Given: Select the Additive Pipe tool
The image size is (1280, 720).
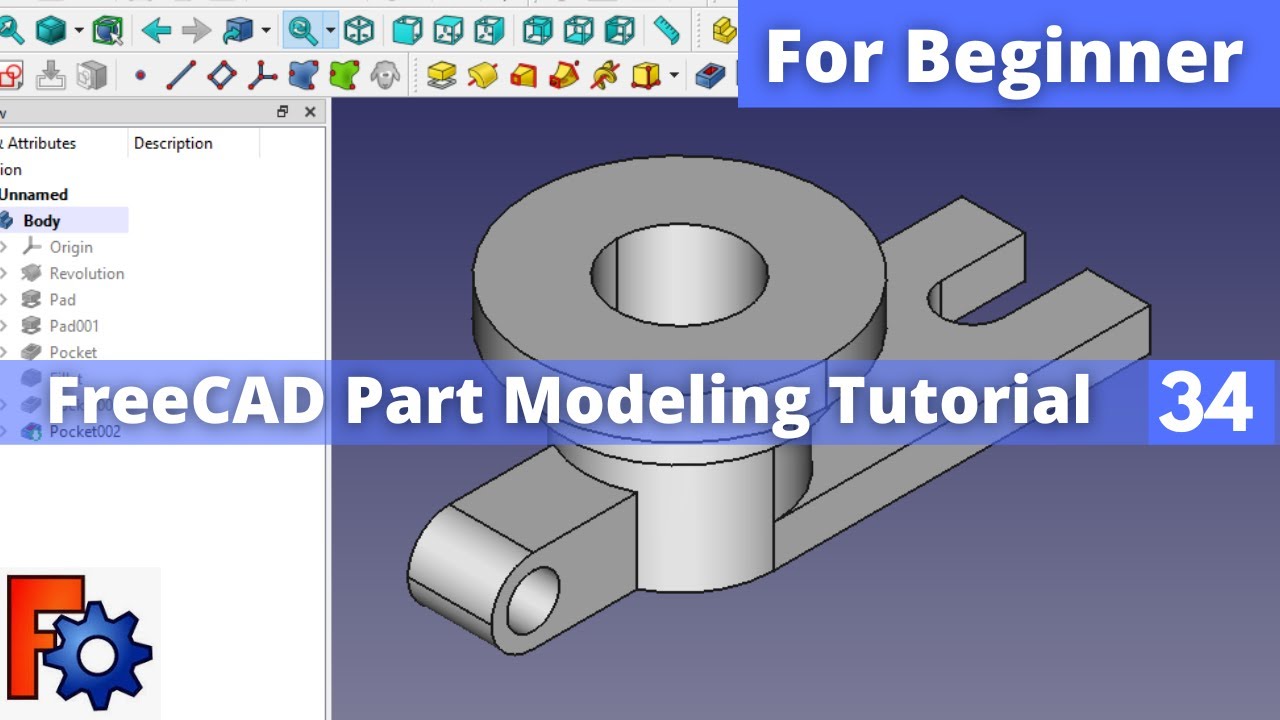Looking at the screenshot, I should pos(564,74).
